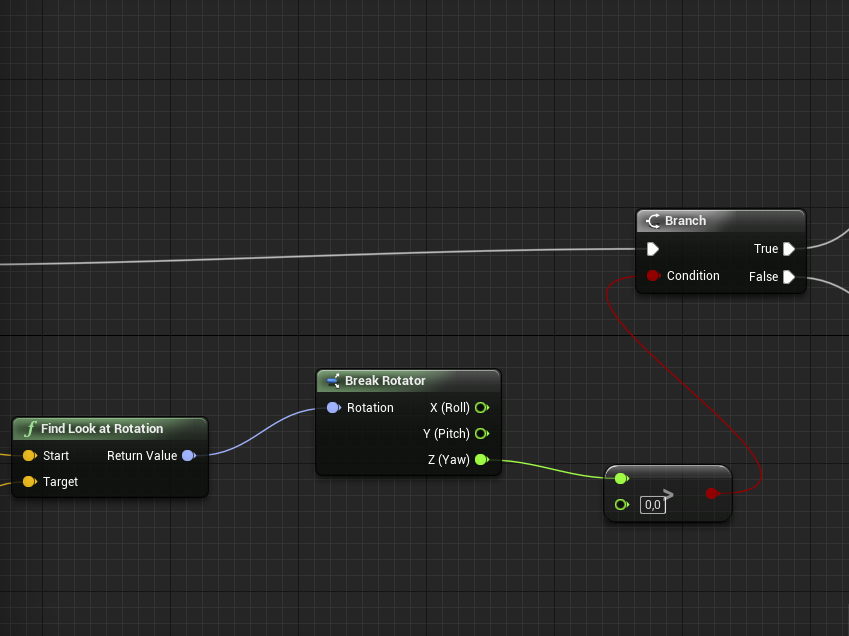This screenshot has width=849, height=636.
Task: Click the Branch node input execution pin
Action: [653, 249]
